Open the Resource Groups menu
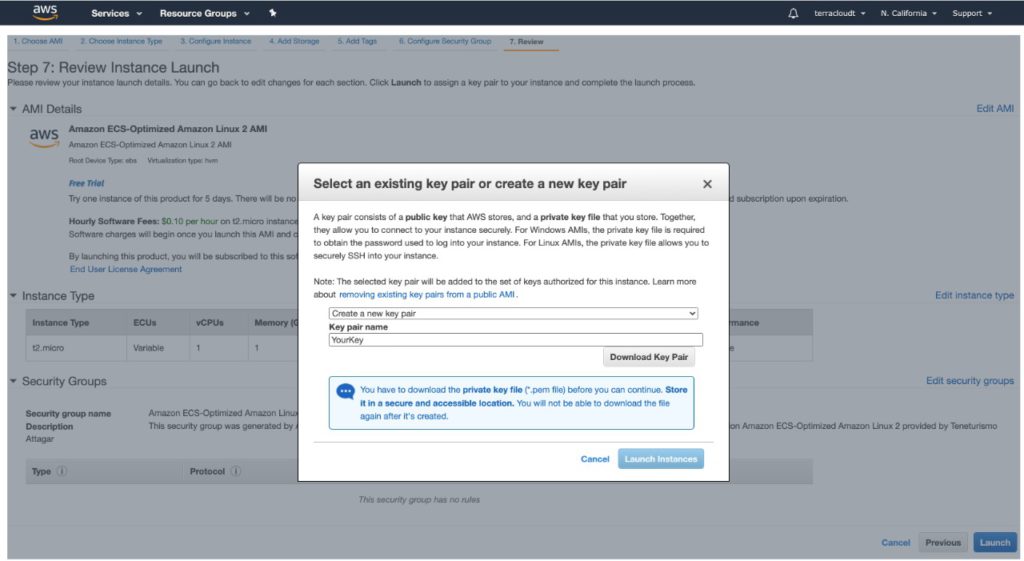Screen dimensions: 1024x561 point(205,13)
